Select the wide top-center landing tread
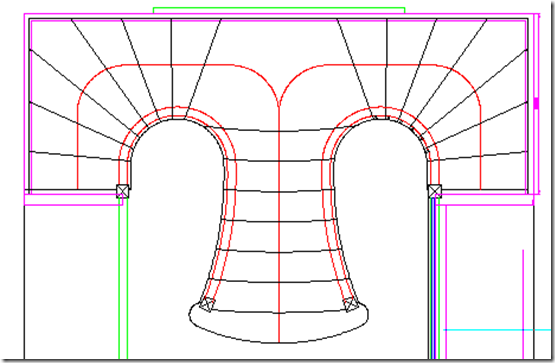This screenshot has height=363, width=555. tap(279, 71)
